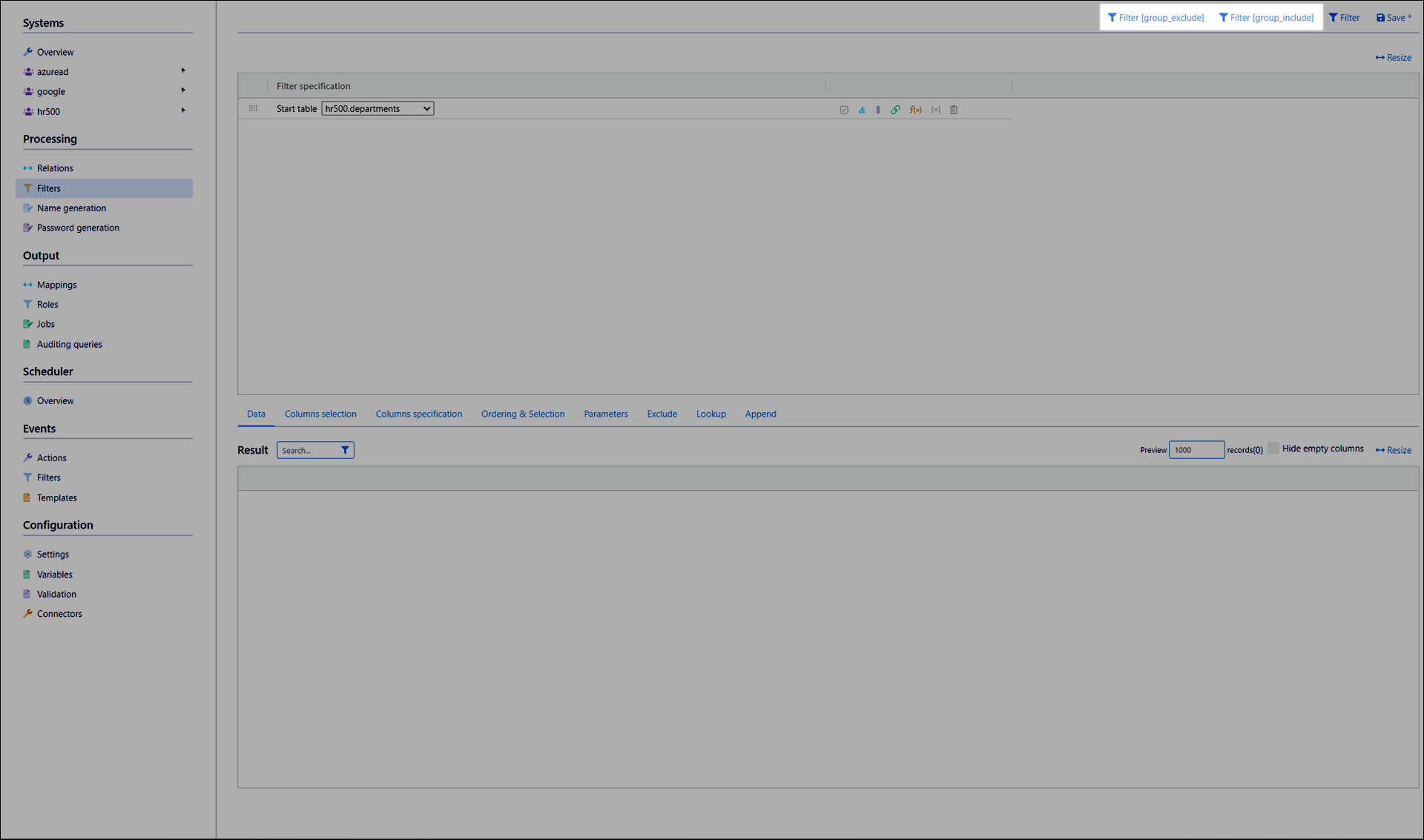
Task: Click the purple double-bar OR icon
Action: 878,110
